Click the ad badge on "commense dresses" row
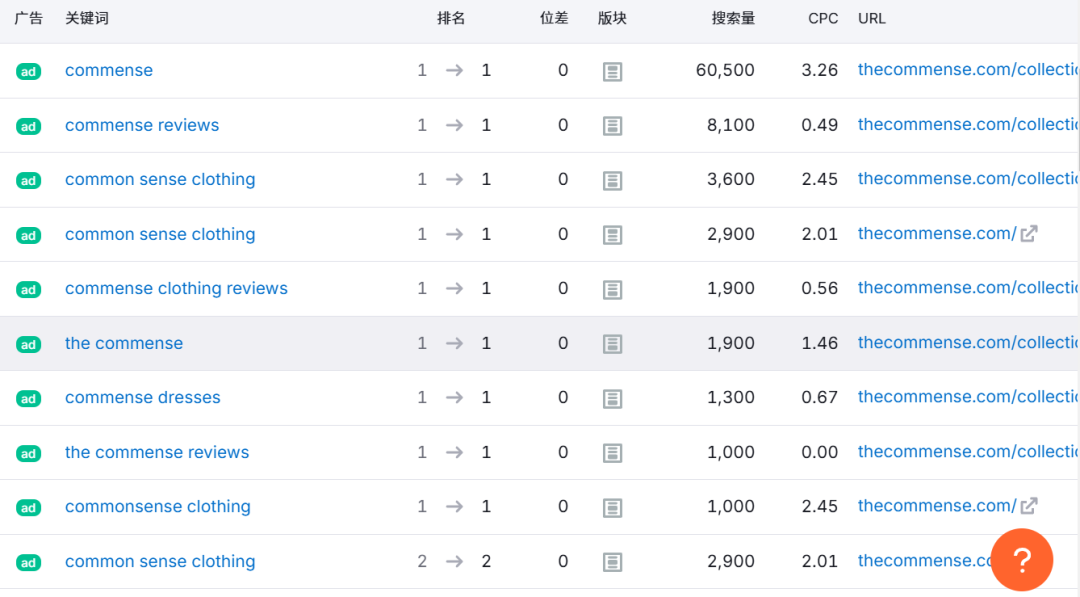The height and width of the screenshot is (597, 1080). [28, 398]
